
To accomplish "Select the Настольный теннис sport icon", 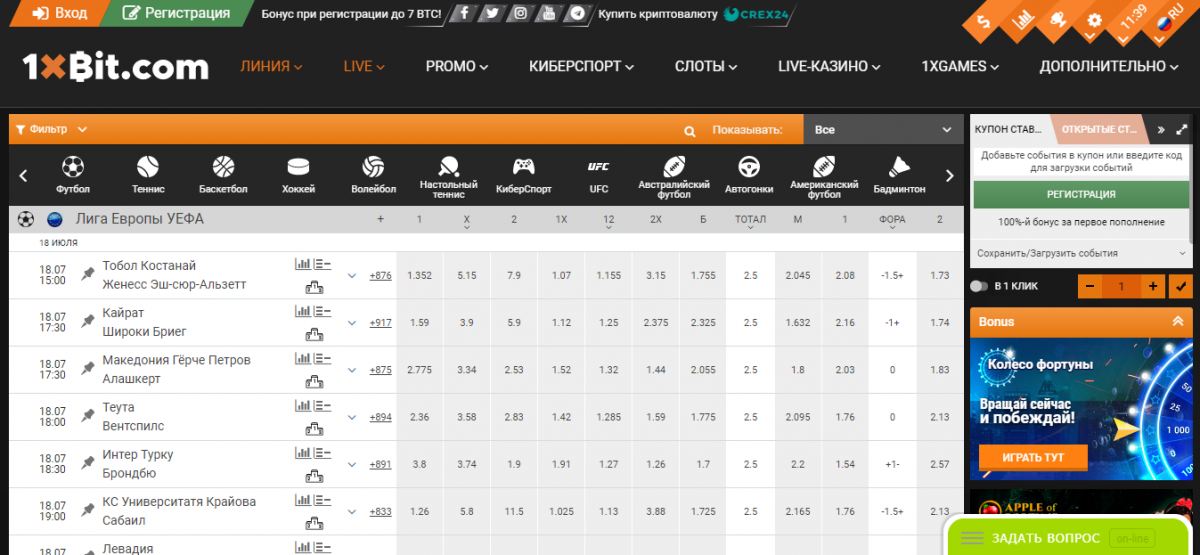I will 448,175.
